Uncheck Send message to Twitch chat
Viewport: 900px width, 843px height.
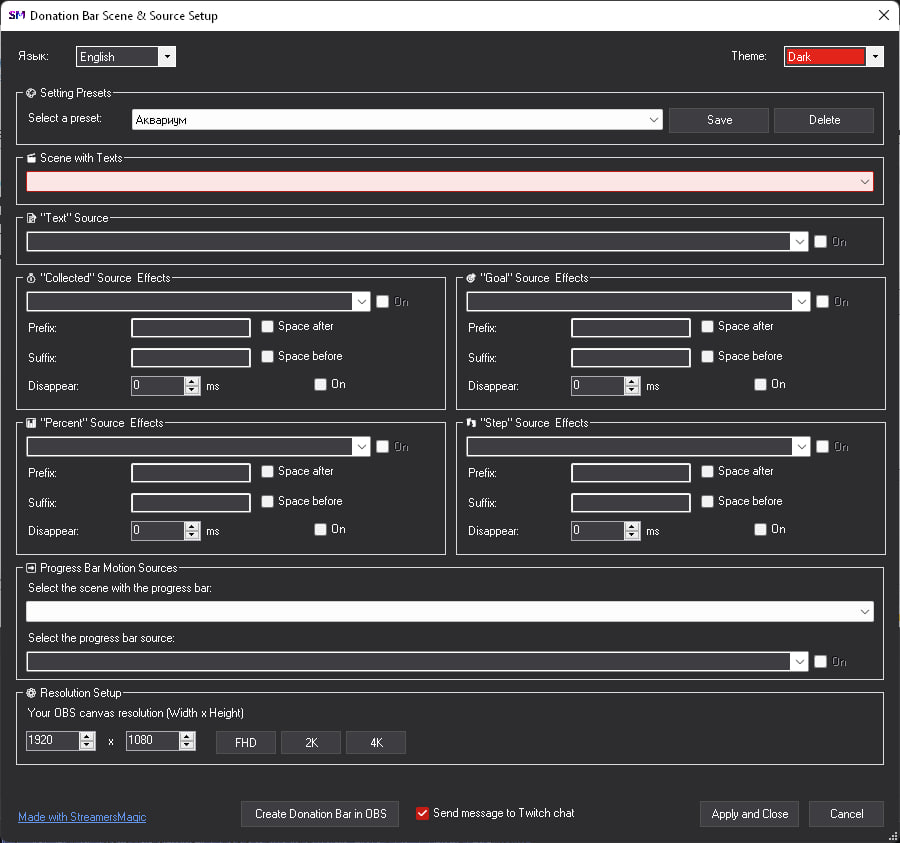pos(422,813)
